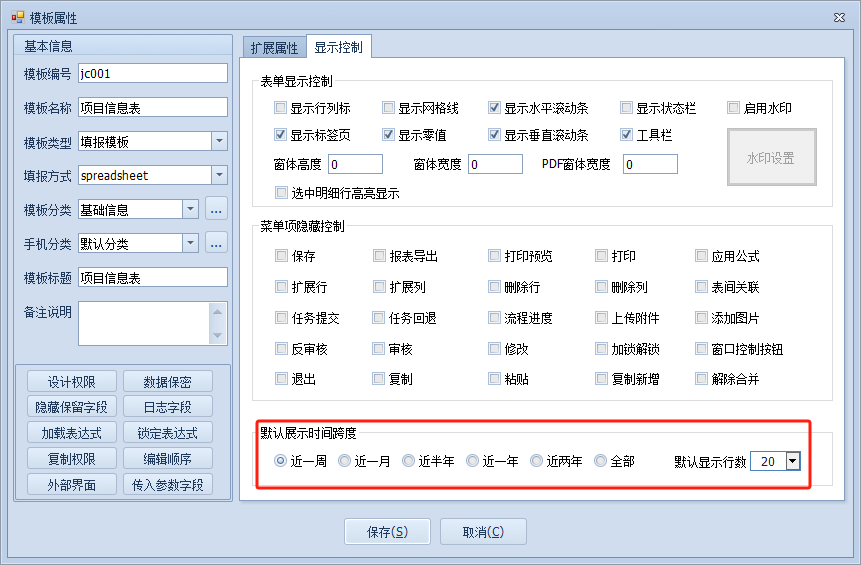861x565 pixels.
Task: Click the ellipsis button beside 模板分类
Action: click(x=216, y=209)
